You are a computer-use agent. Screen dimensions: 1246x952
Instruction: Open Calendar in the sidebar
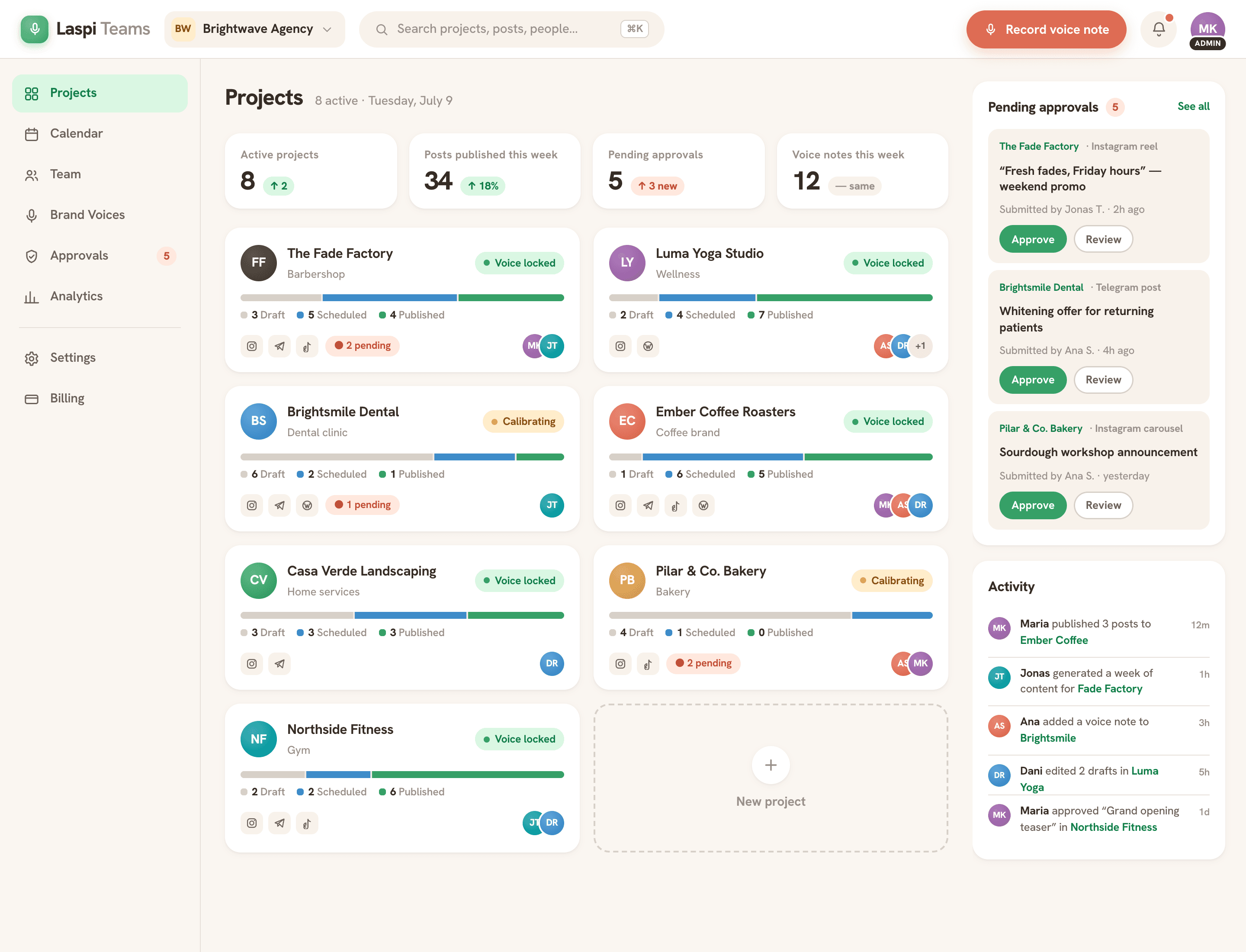point(100,134)
